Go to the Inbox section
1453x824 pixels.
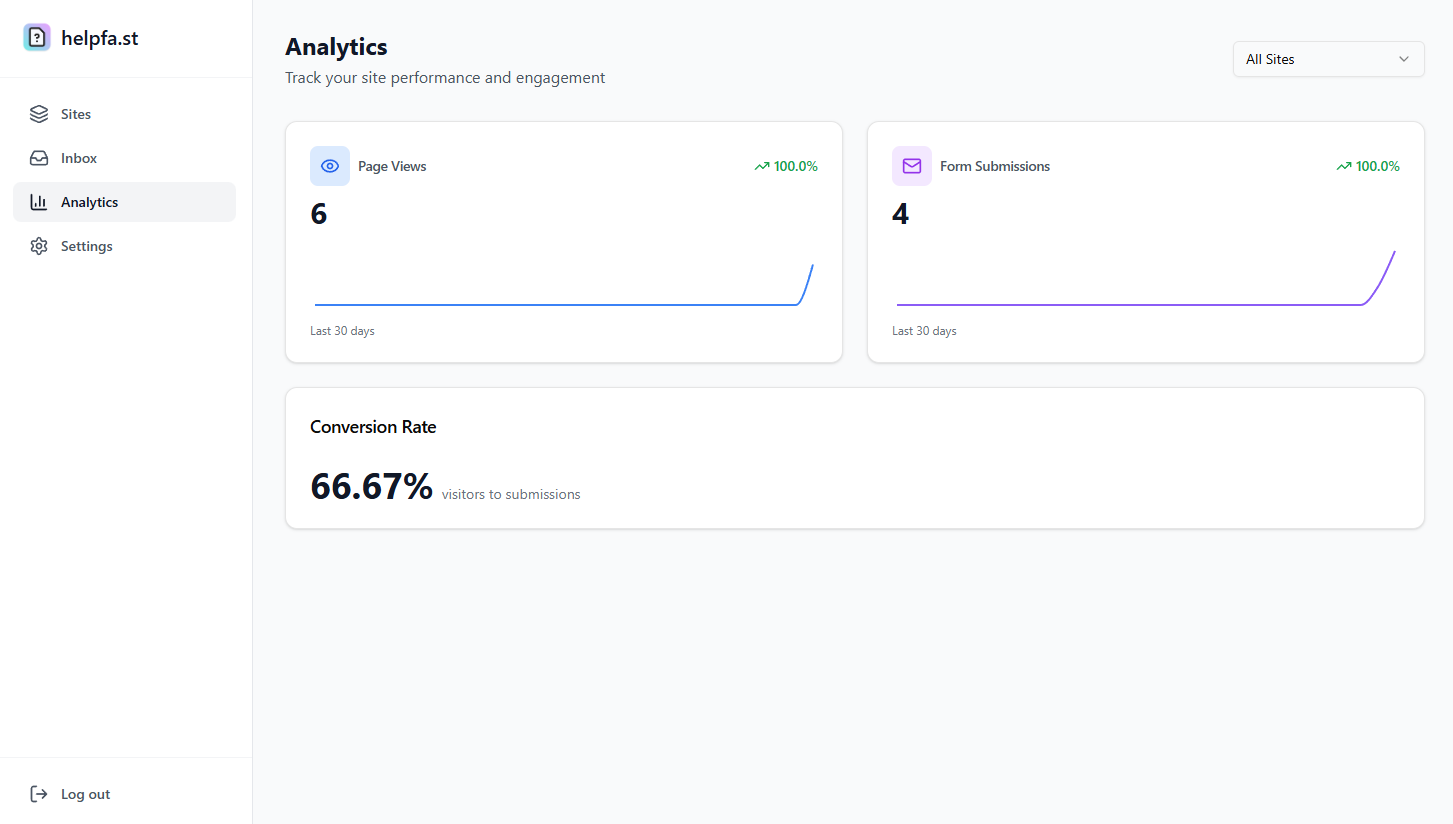(124, 158)
